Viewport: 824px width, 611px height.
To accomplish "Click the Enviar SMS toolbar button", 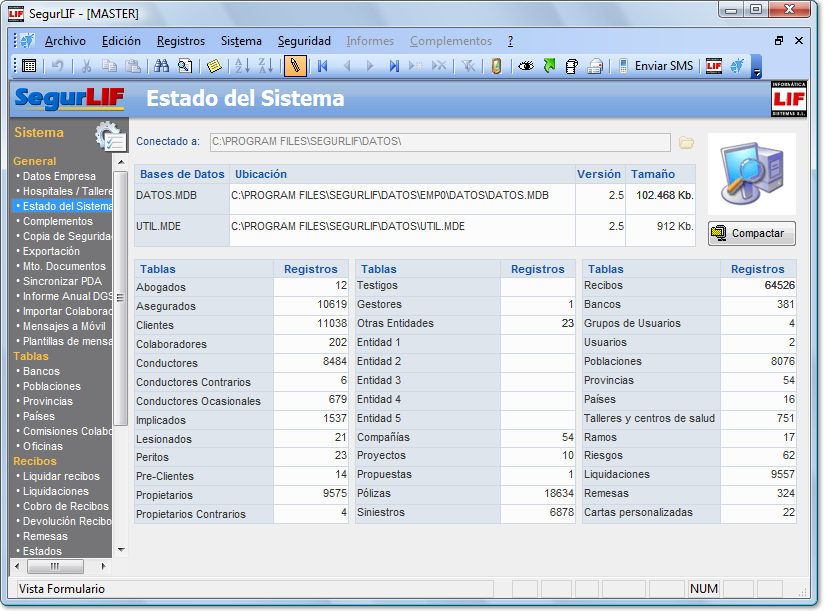I will point(655,66).
